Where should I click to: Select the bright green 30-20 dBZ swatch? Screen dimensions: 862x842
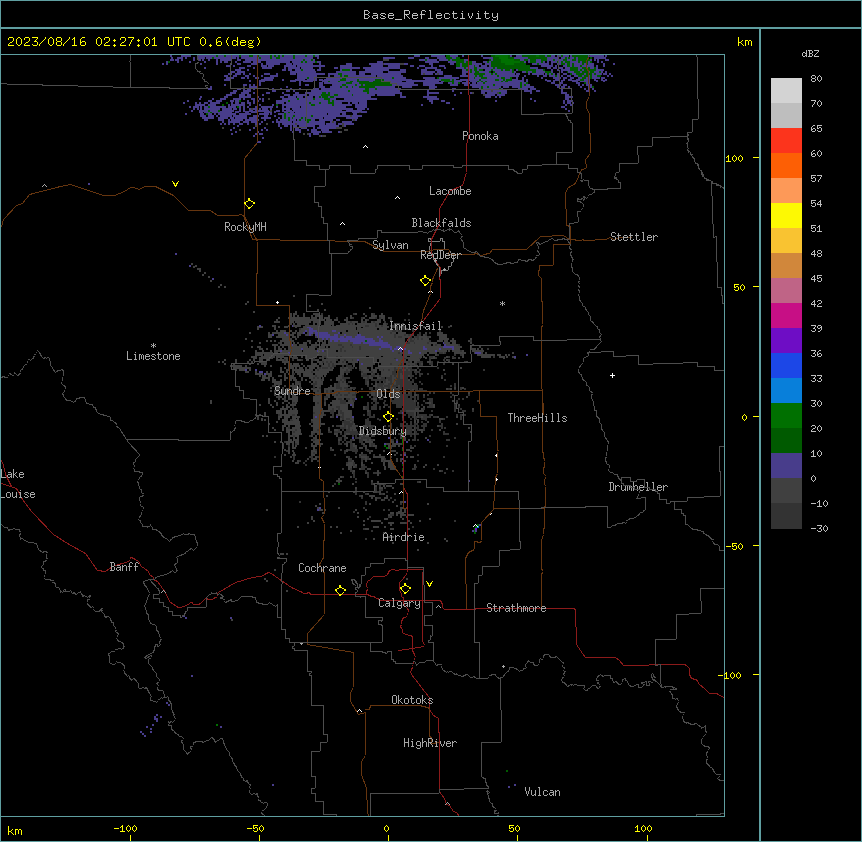click(x=786, y=416)
